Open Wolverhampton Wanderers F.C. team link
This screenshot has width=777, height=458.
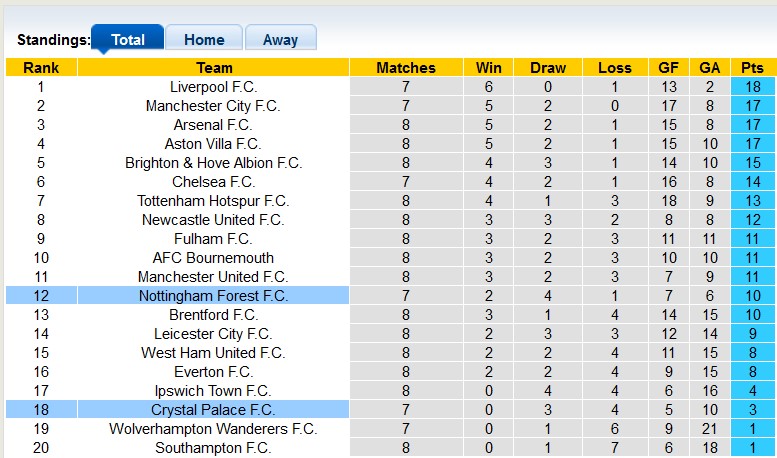(213, 429)
